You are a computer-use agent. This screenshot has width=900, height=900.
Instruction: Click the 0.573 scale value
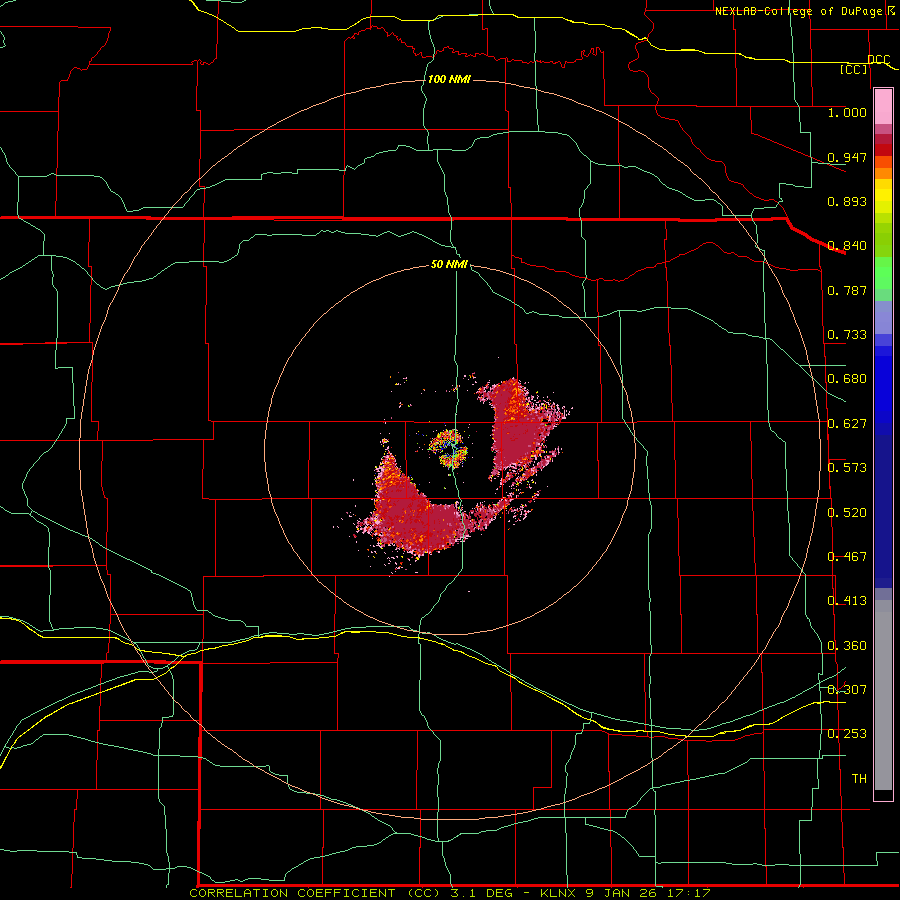847,467
